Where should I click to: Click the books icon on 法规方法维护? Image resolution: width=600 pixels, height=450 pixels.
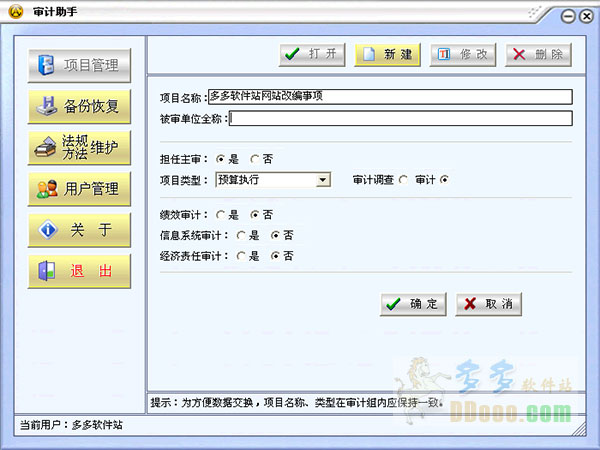click(x=46, y=147)
